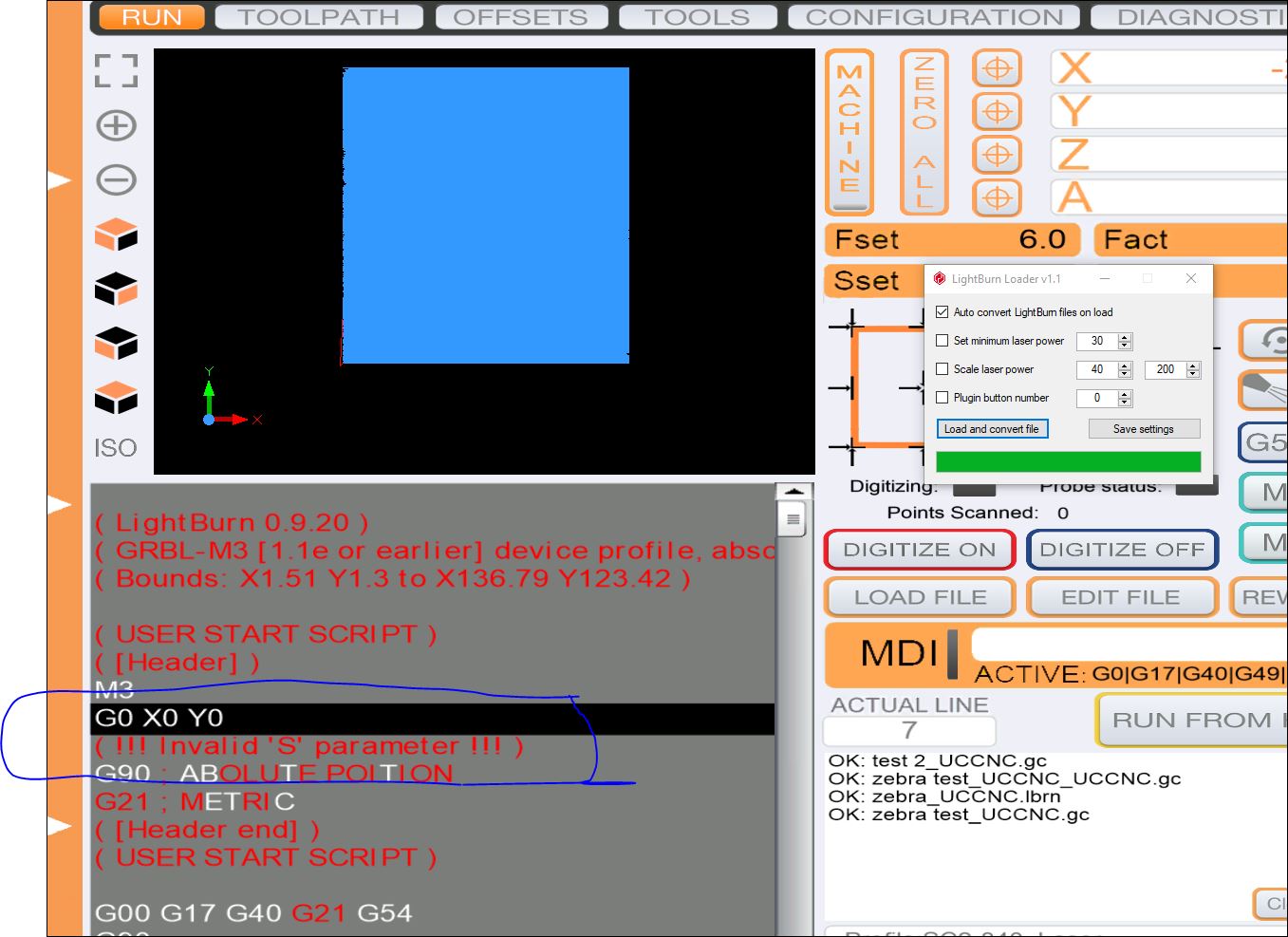
Task: Click the LightBurn Loader title bar icon
Action: 940,278
